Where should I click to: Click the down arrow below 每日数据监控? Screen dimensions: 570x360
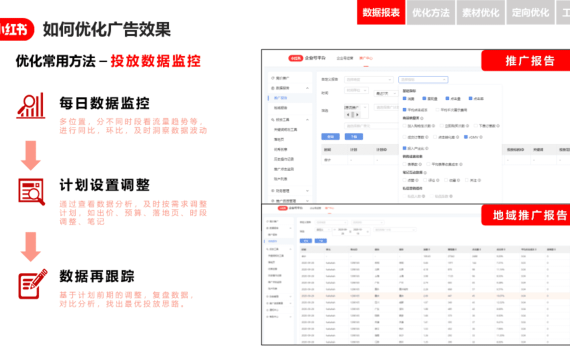point(31,155)
